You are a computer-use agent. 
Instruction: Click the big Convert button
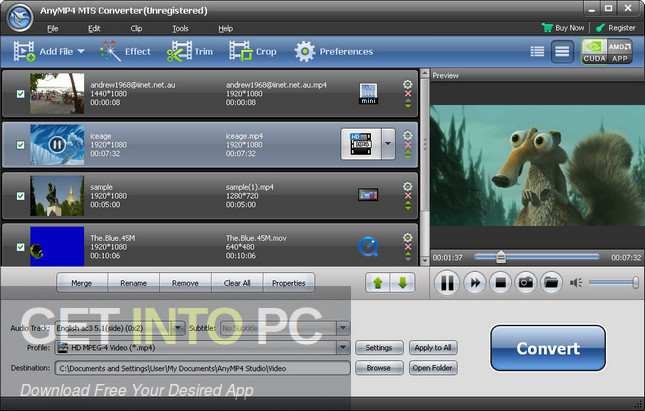point(548,348)
